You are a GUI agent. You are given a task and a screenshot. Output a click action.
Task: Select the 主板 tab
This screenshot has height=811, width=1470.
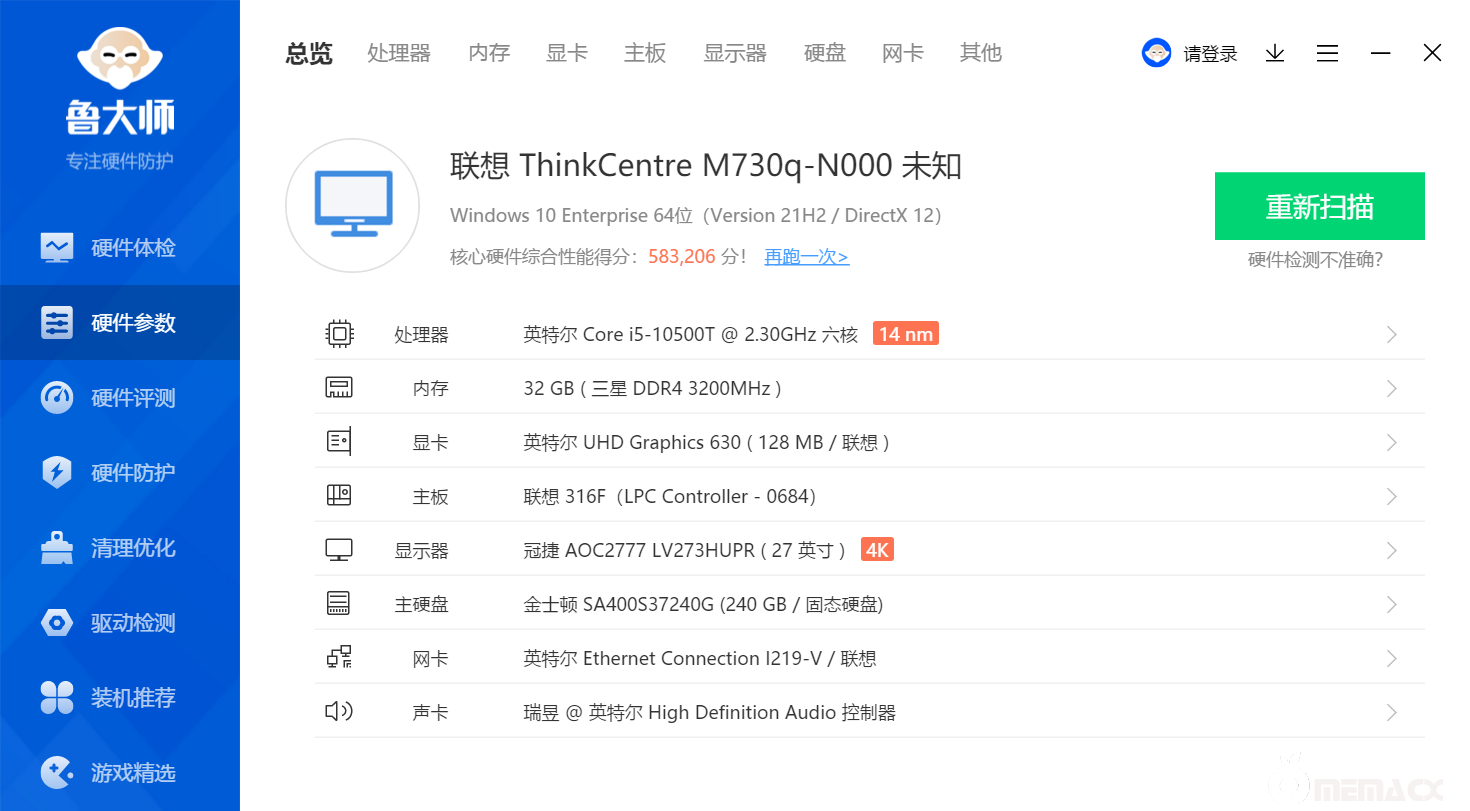(x=645, y=53)
